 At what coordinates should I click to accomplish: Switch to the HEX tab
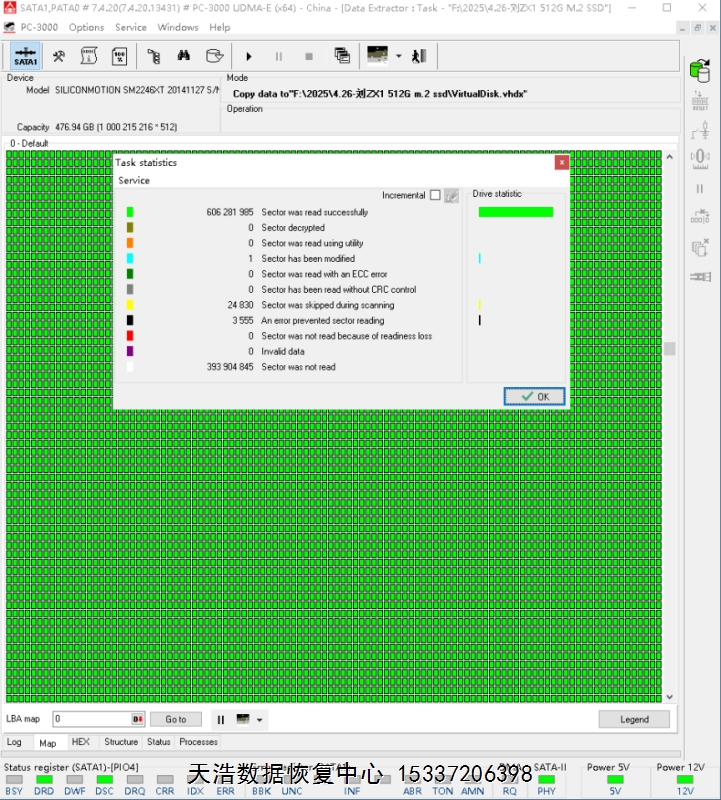[x=81, y=742]
